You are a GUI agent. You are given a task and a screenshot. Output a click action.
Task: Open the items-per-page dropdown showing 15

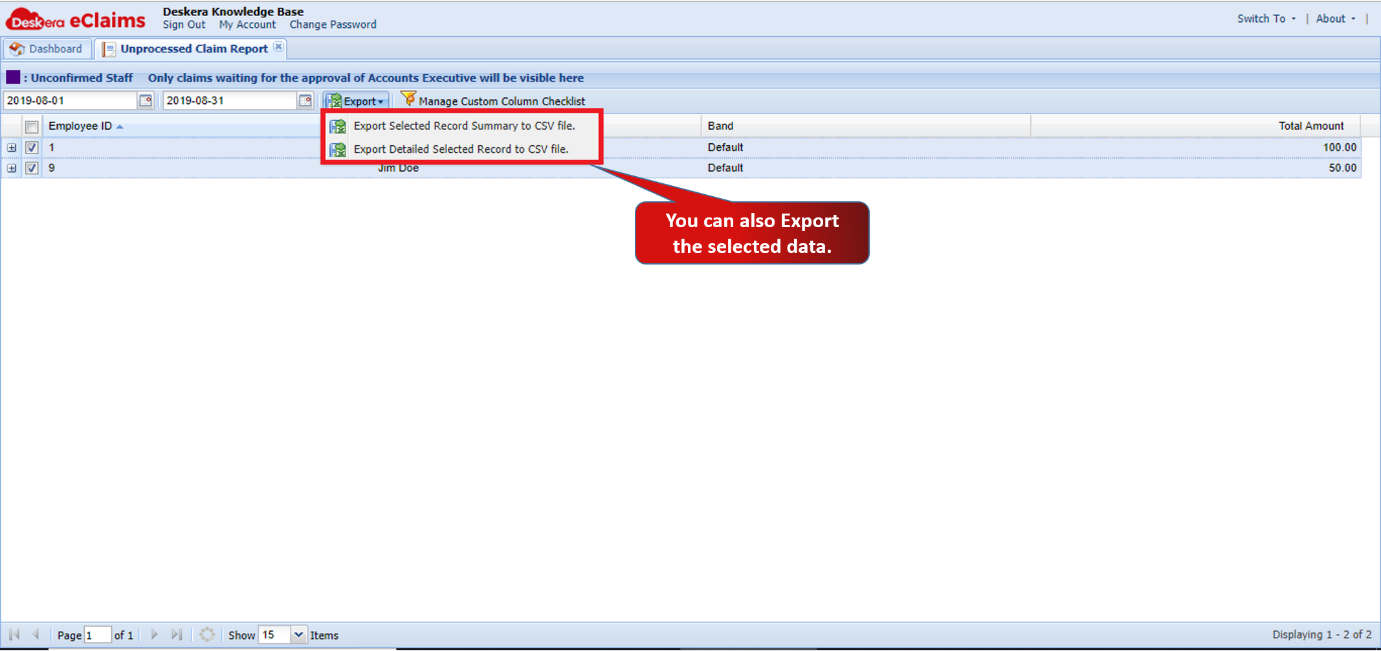point(298,635)
